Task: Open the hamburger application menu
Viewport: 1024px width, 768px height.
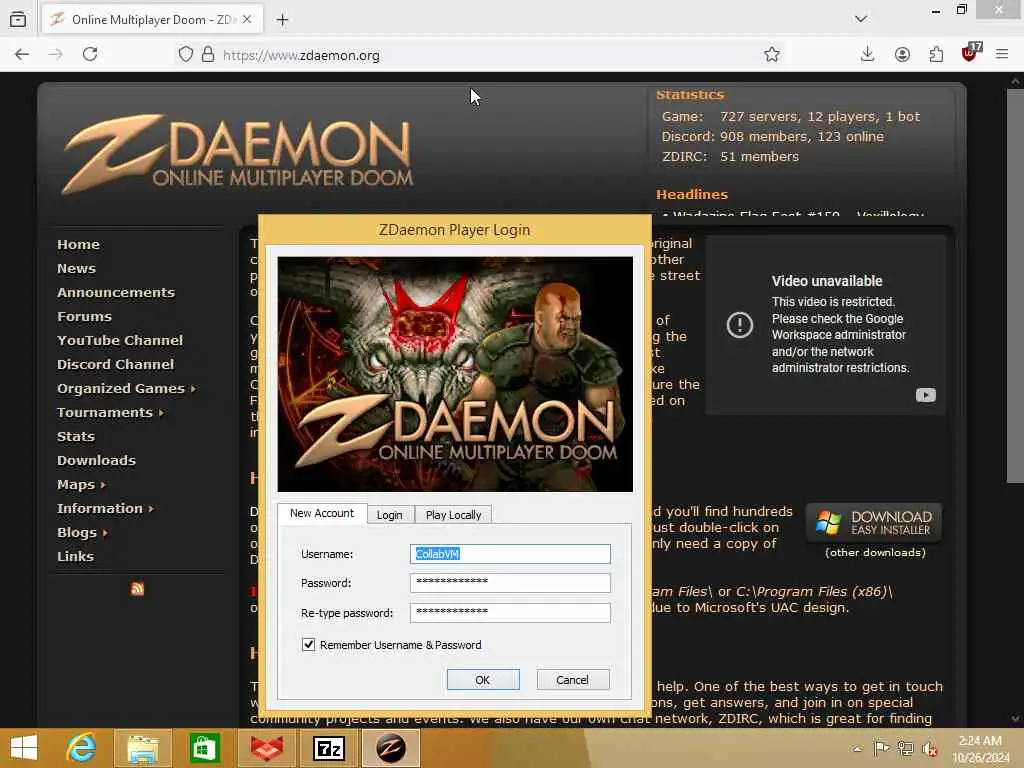Action: click(1002, 54)
